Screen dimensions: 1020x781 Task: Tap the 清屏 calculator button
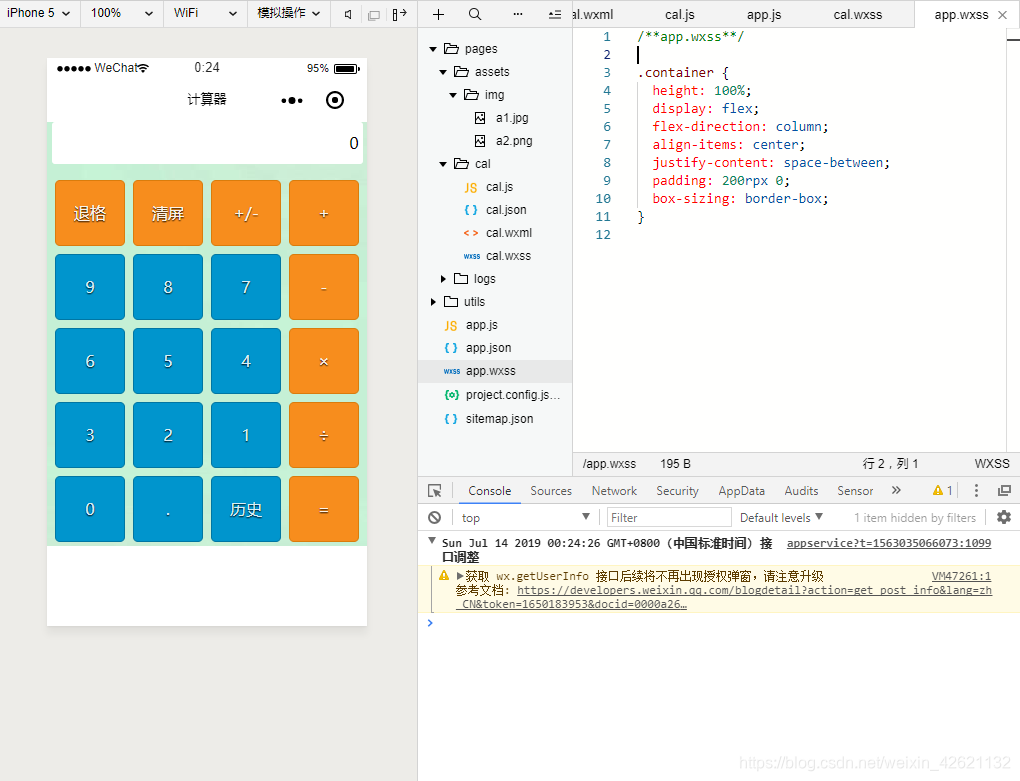pos(168,213)
